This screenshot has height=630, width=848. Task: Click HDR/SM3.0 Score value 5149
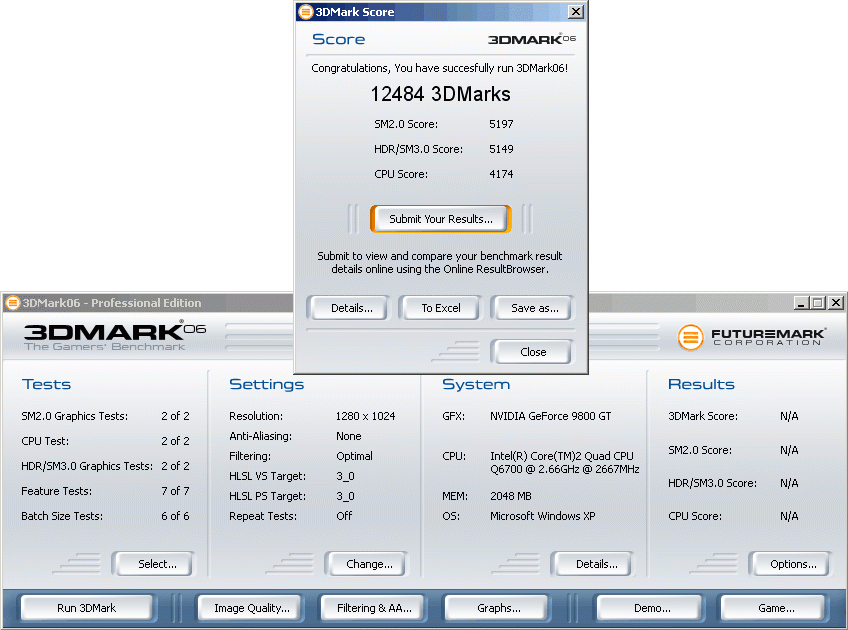click(x=501, y=149)
